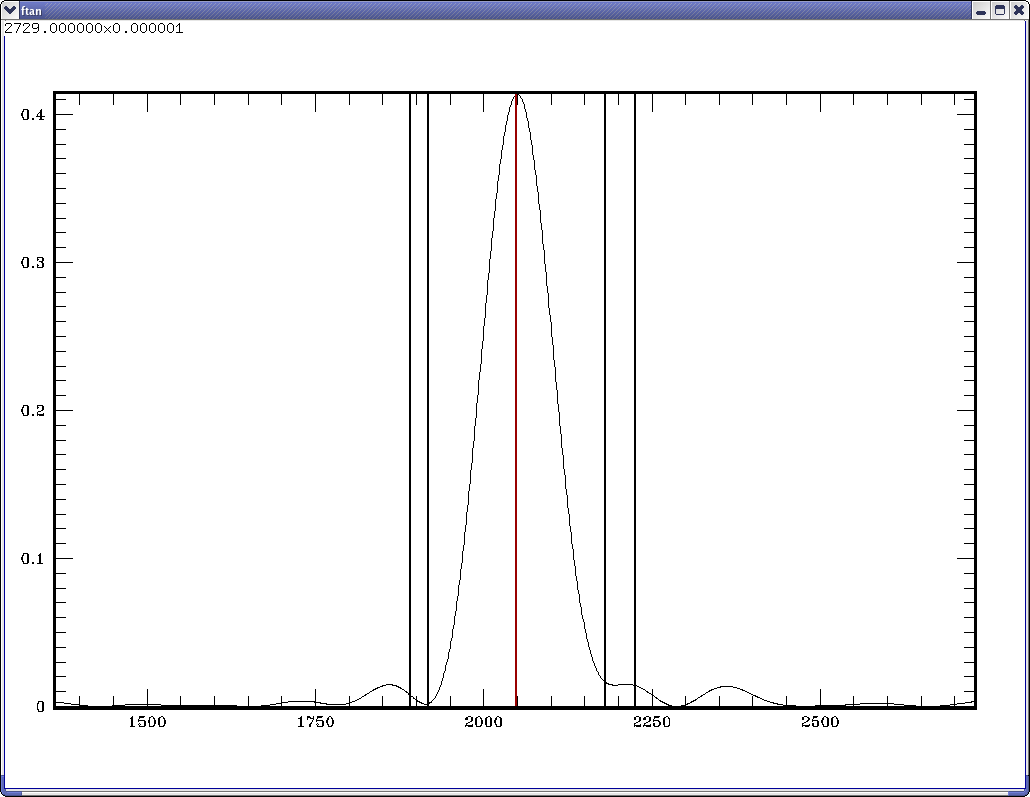Select the rightmost black vertical marker line
1030x797 pixels.
tap(635, 401)
